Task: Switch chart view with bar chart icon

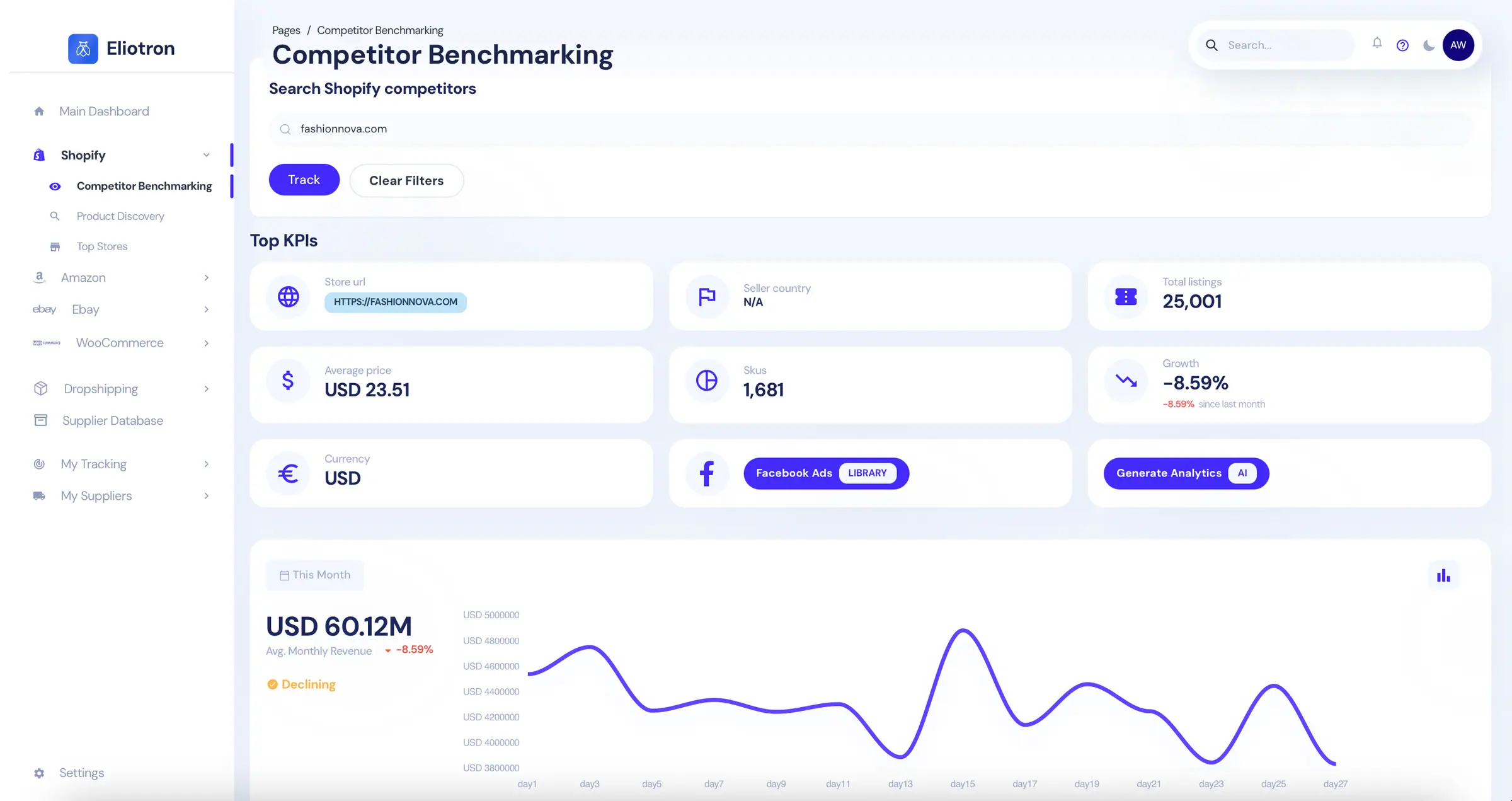Action: point(1443,575)
